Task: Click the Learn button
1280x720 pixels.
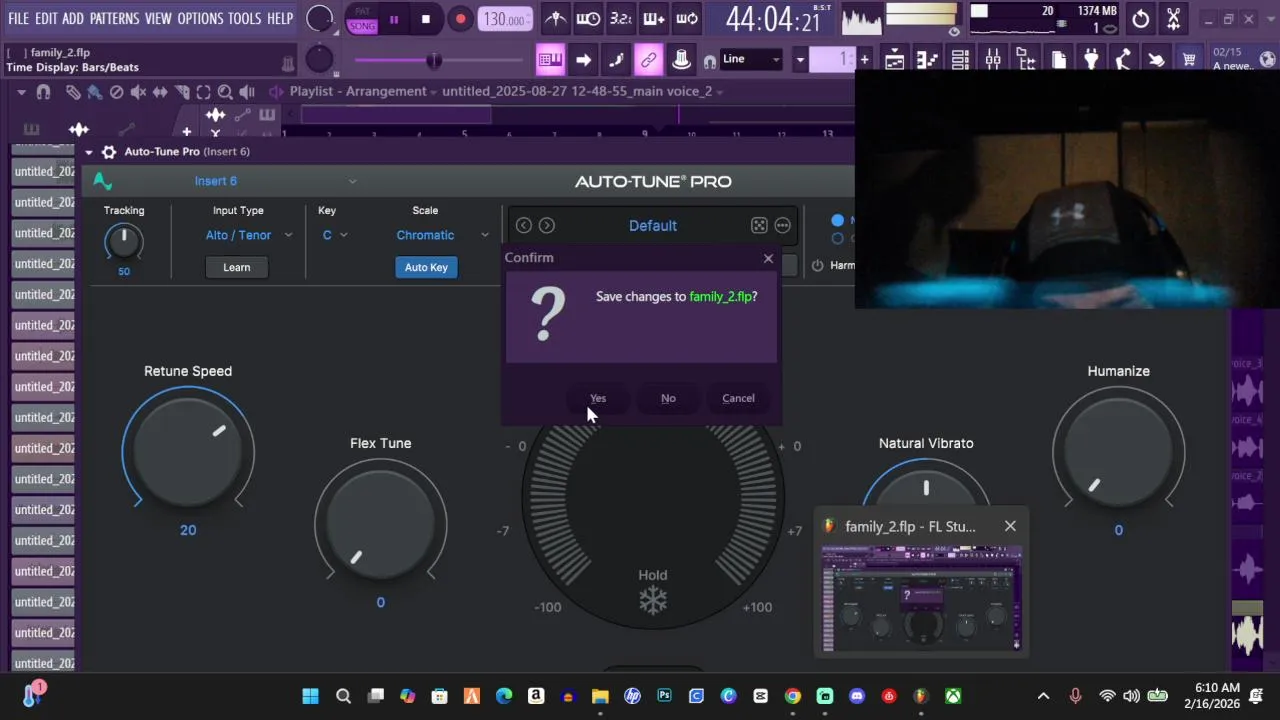Action: click(x=237, y=267)
